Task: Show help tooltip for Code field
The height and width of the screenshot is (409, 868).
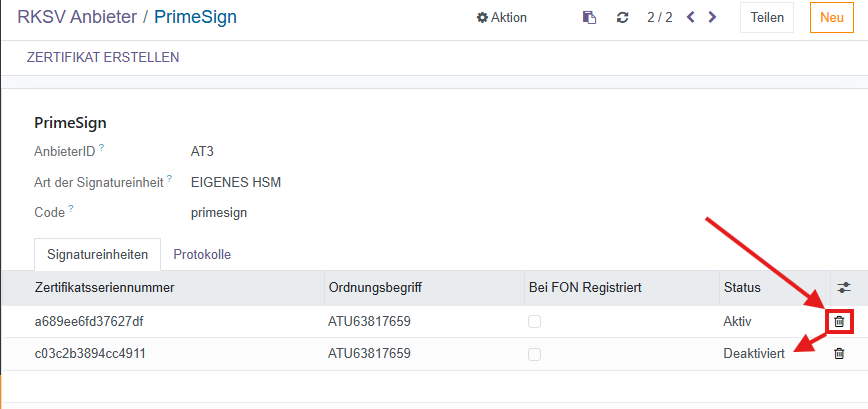Action: coord(73,209)
